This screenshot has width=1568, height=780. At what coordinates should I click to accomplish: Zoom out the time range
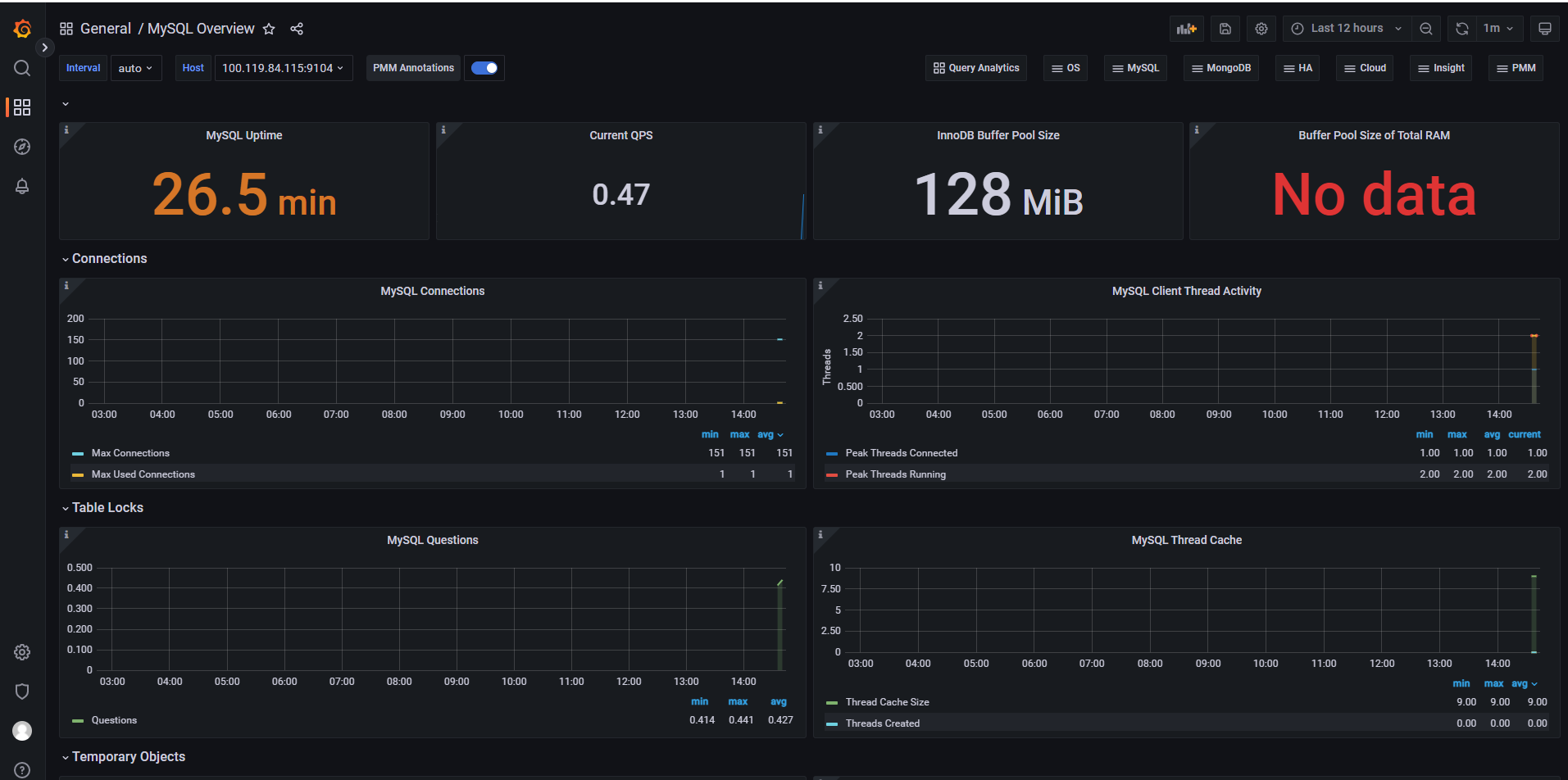tap(1426, 29)
